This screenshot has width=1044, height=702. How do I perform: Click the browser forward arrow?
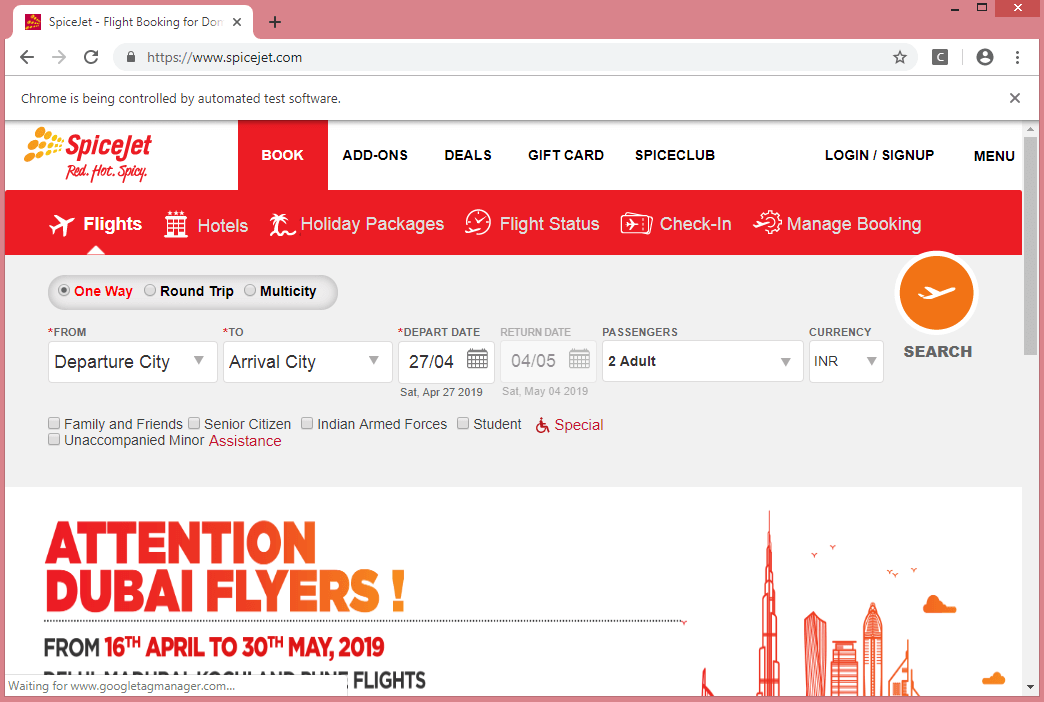(x=59, y=57)
